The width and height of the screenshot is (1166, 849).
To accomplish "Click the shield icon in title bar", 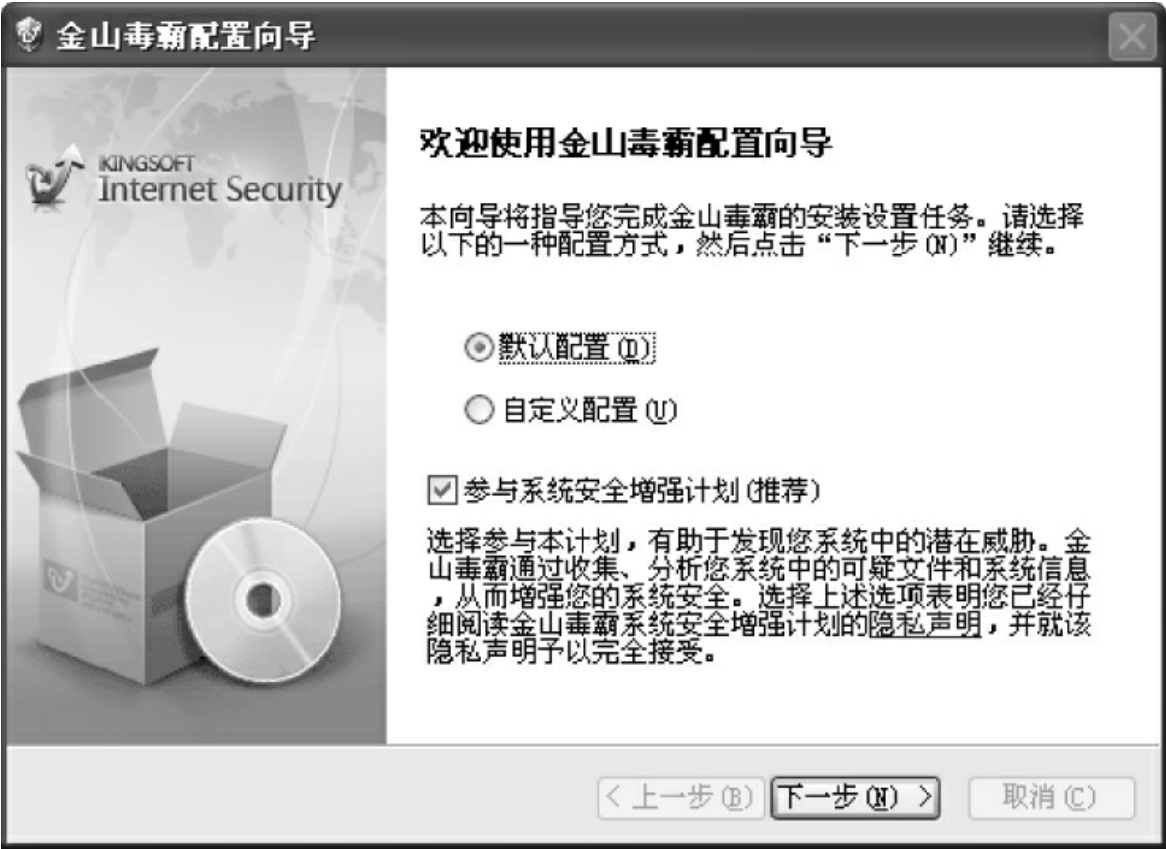I will click(28, 34).
